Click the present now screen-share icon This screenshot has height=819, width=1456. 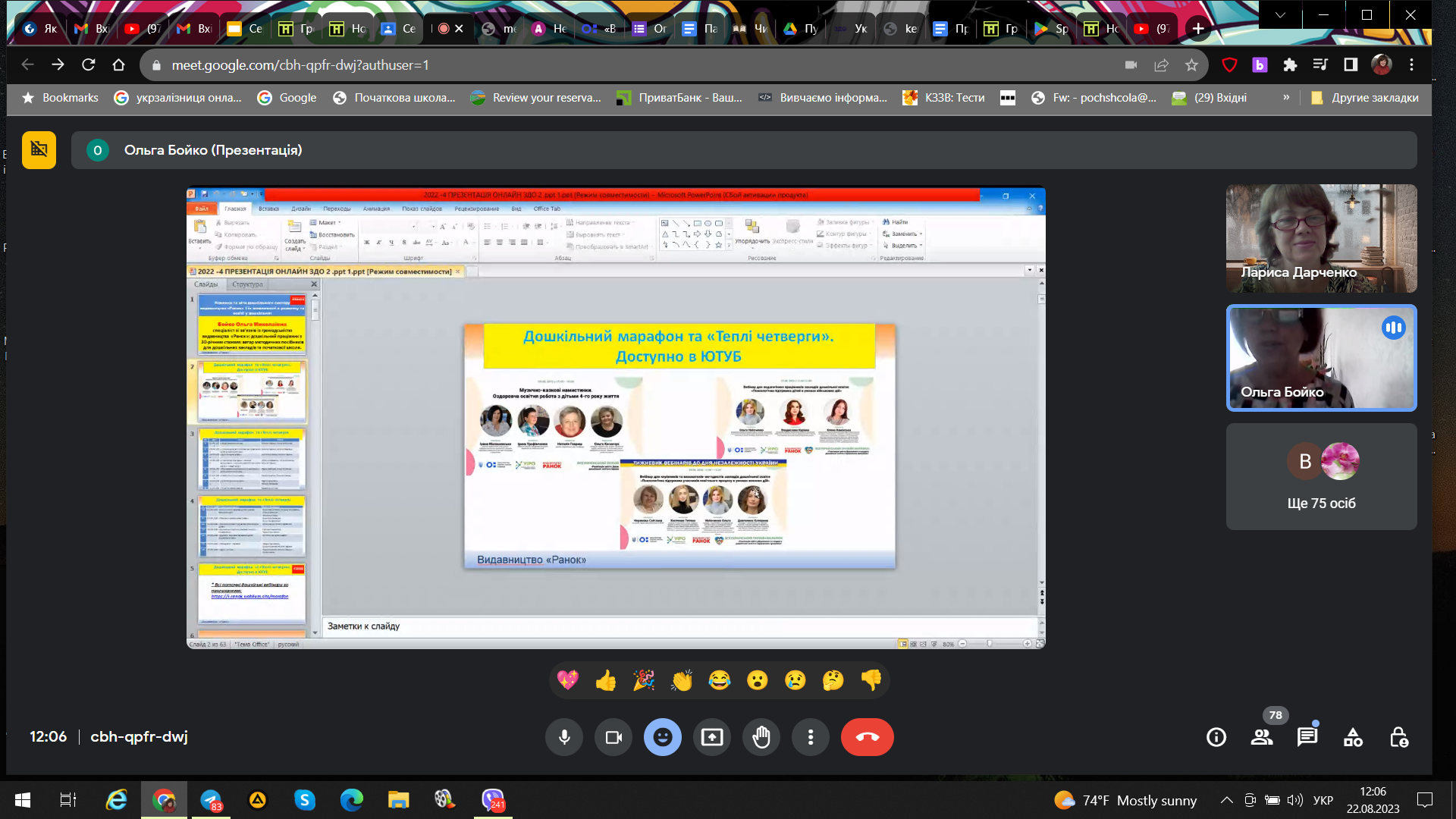coord(712,737)
